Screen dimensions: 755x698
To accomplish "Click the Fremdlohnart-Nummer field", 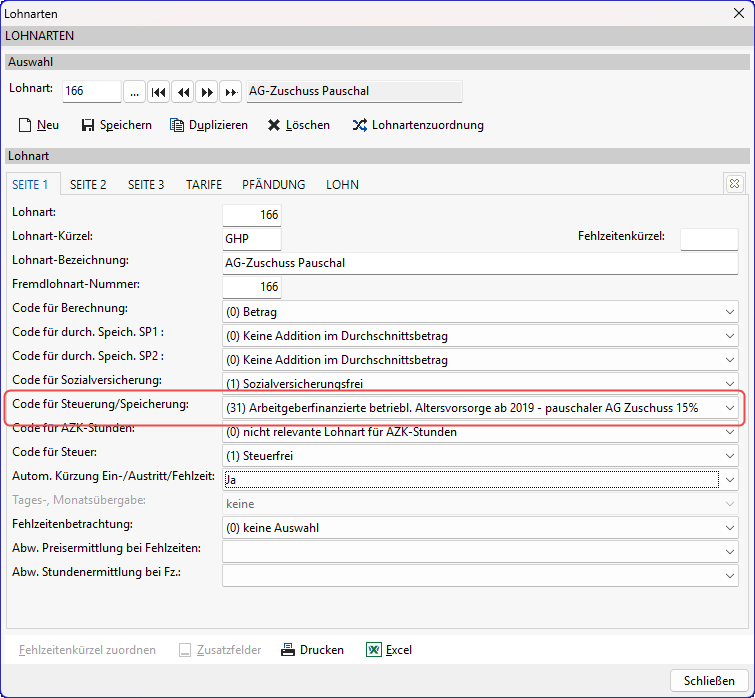I will click(x=252, y=287).
